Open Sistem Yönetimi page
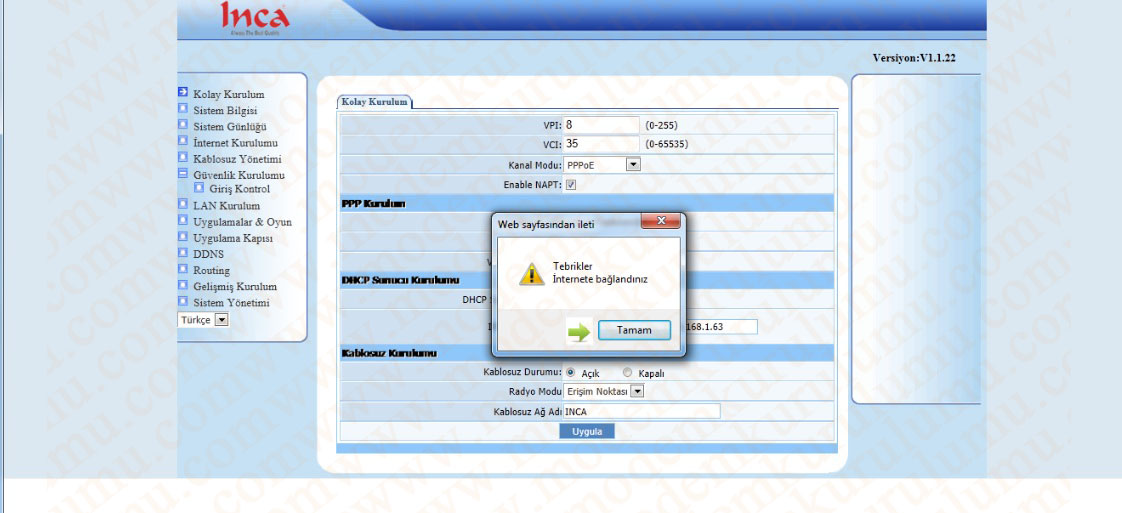This screenshot has width=1122, height=513. (x=232, y=303)
